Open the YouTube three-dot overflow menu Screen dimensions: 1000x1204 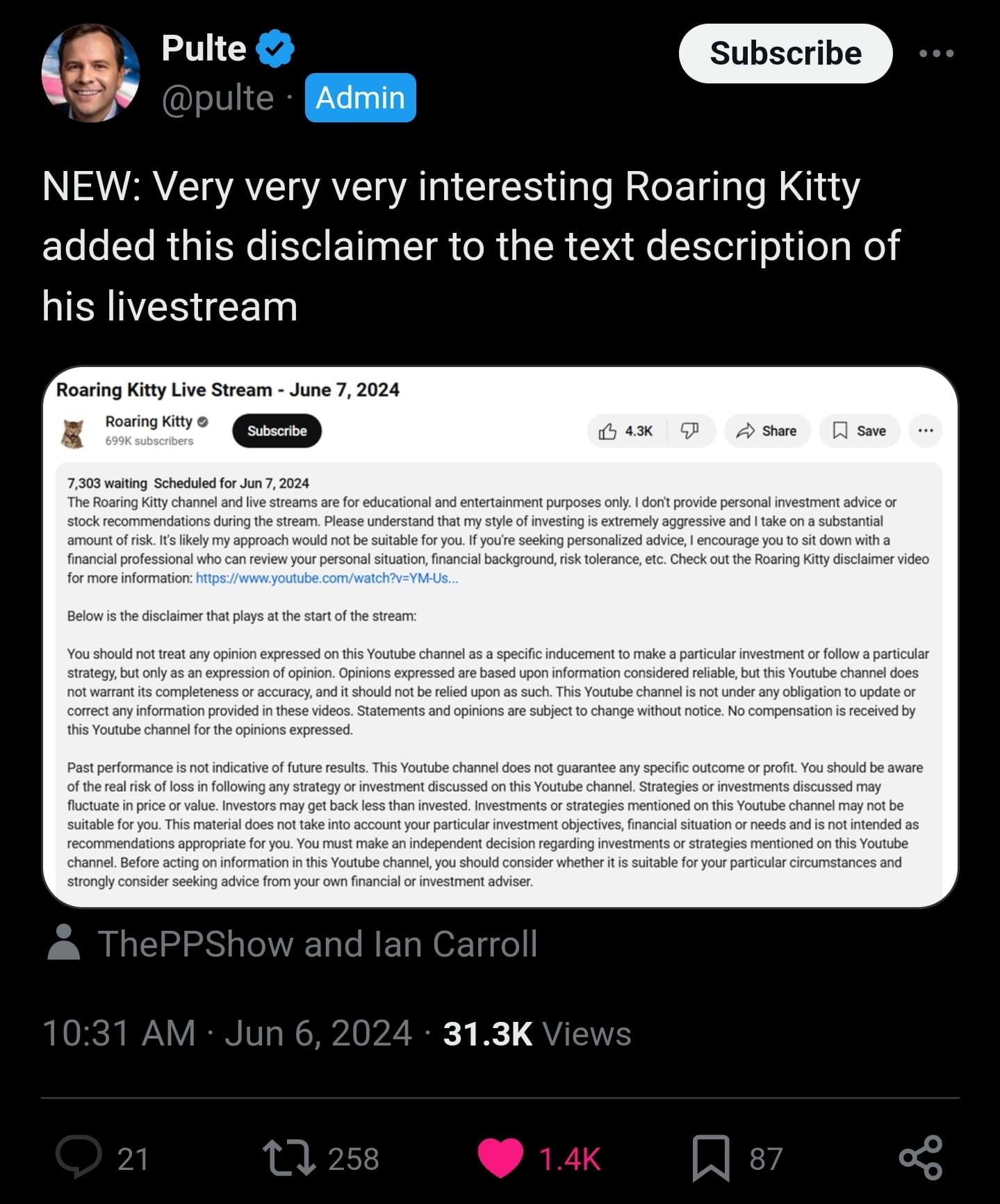tap(926, 431)
